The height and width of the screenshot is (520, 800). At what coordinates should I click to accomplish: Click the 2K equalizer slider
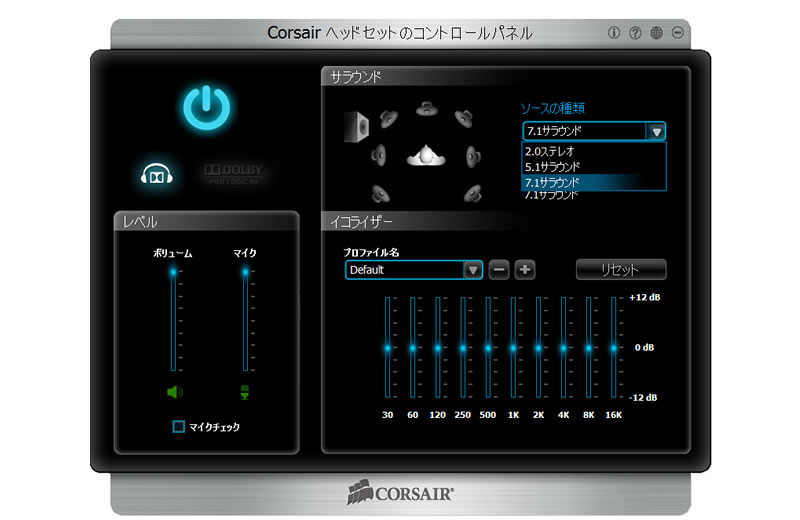(x=538, y=348)
